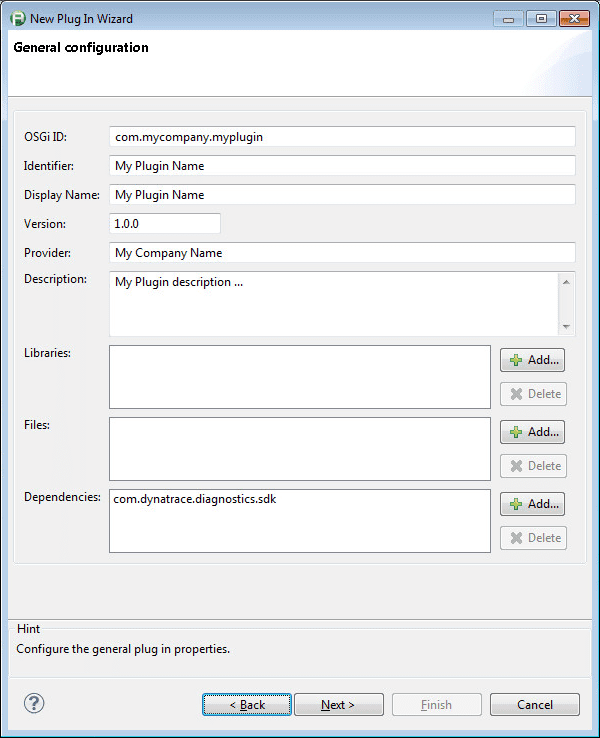Focus the OSGi ID field
The image size is (600, 738).
pyautogui.click(x=342, y=137)
